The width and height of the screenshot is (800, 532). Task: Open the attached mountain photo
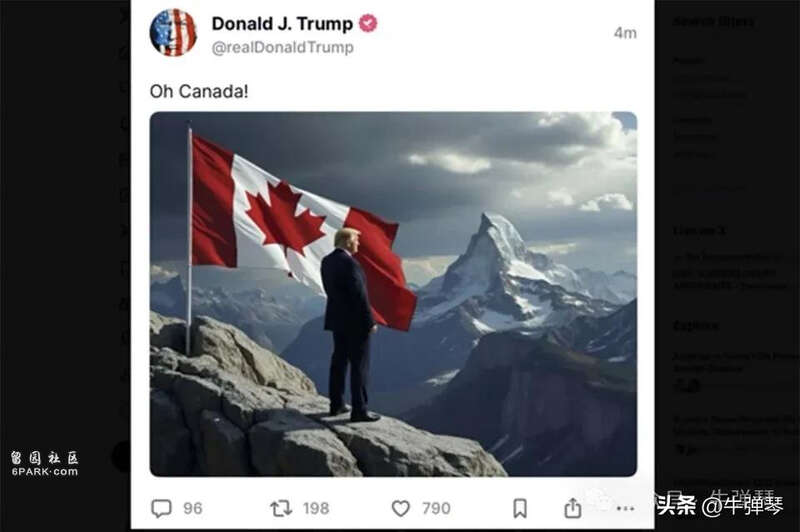click(x=393, y=294)
